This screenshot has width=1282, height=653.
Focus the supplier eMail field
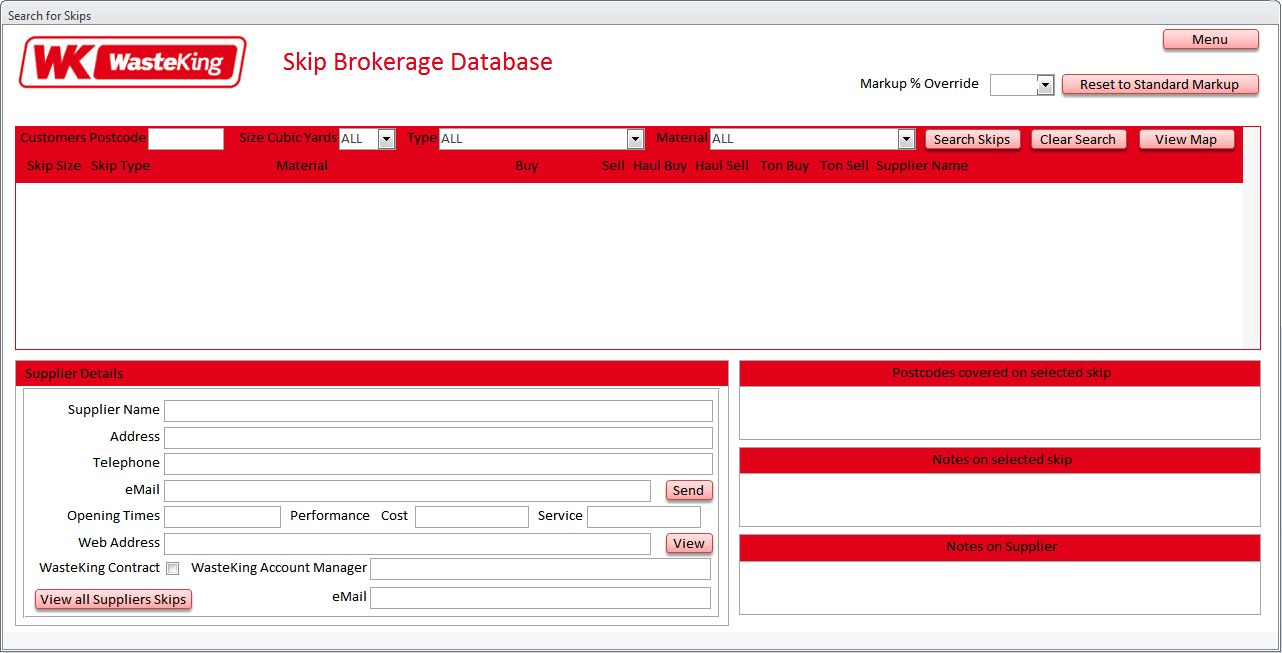tap(407, 491)
